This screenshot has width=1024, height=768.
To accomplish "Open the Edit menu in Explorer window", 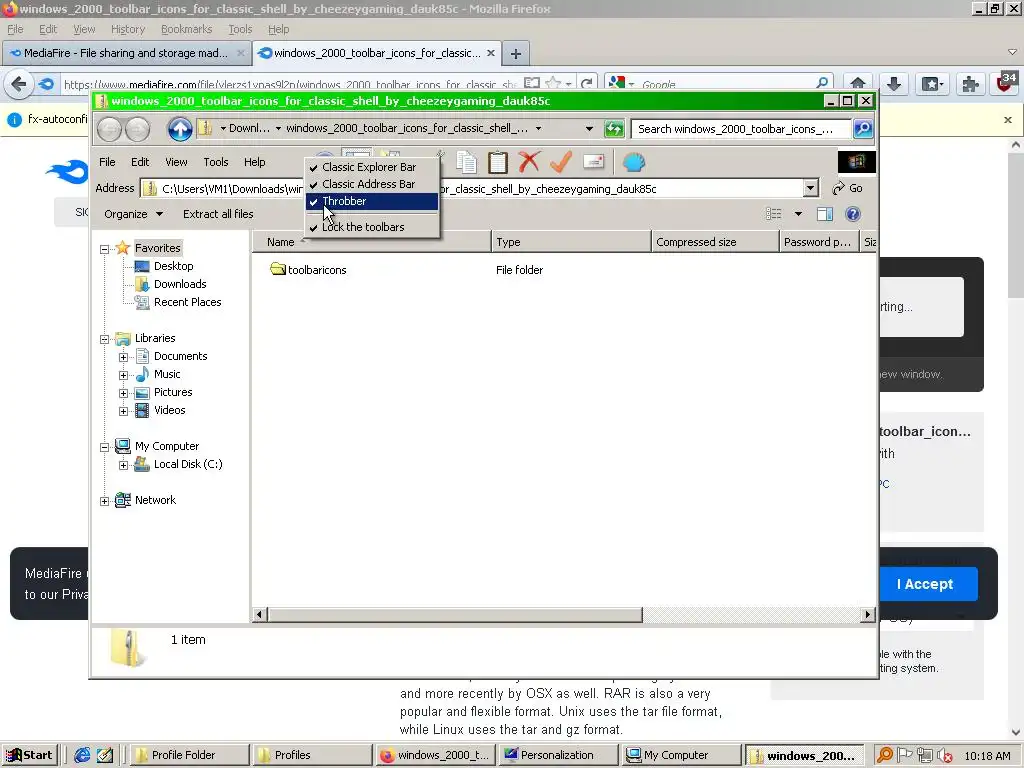I will [140, 162].
